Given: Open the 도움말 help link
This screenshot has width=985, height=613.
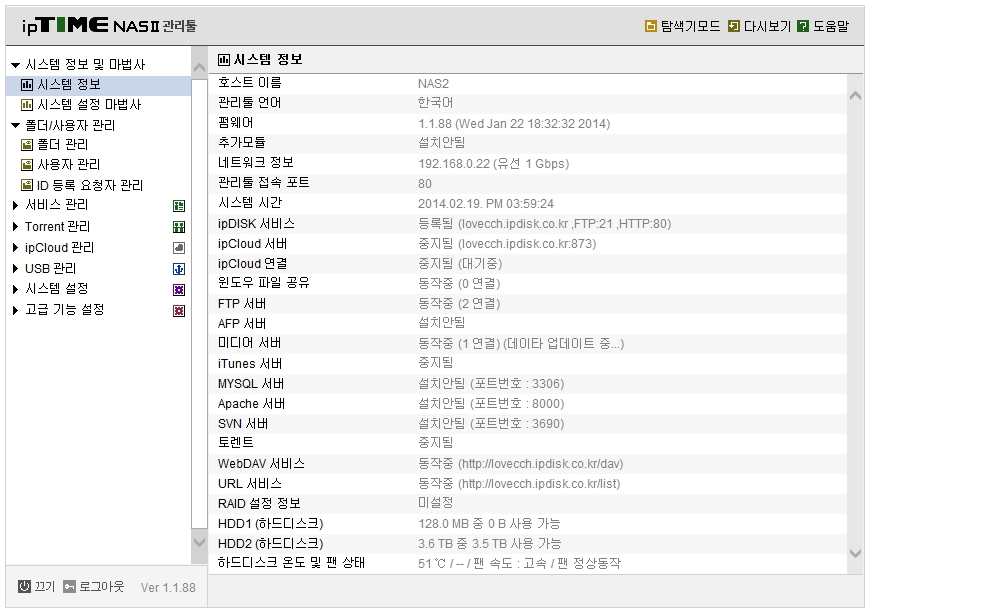Looking at the screenshot, I should pyautogui.click(x=830, y=26).
